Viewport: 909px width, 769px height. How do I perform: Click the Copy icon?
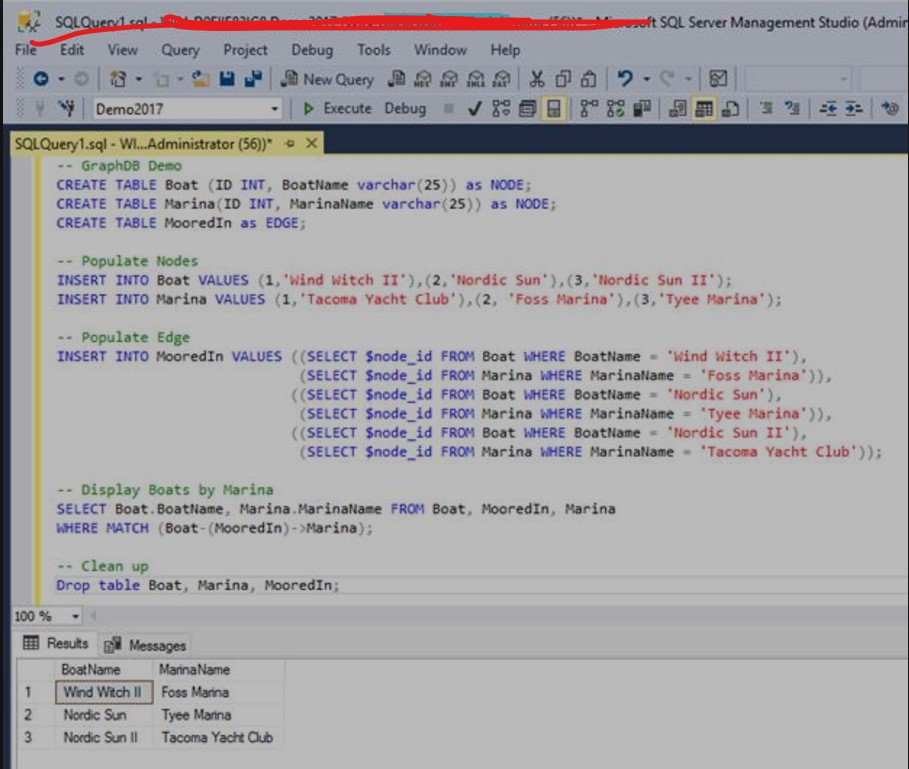[563, 78]
